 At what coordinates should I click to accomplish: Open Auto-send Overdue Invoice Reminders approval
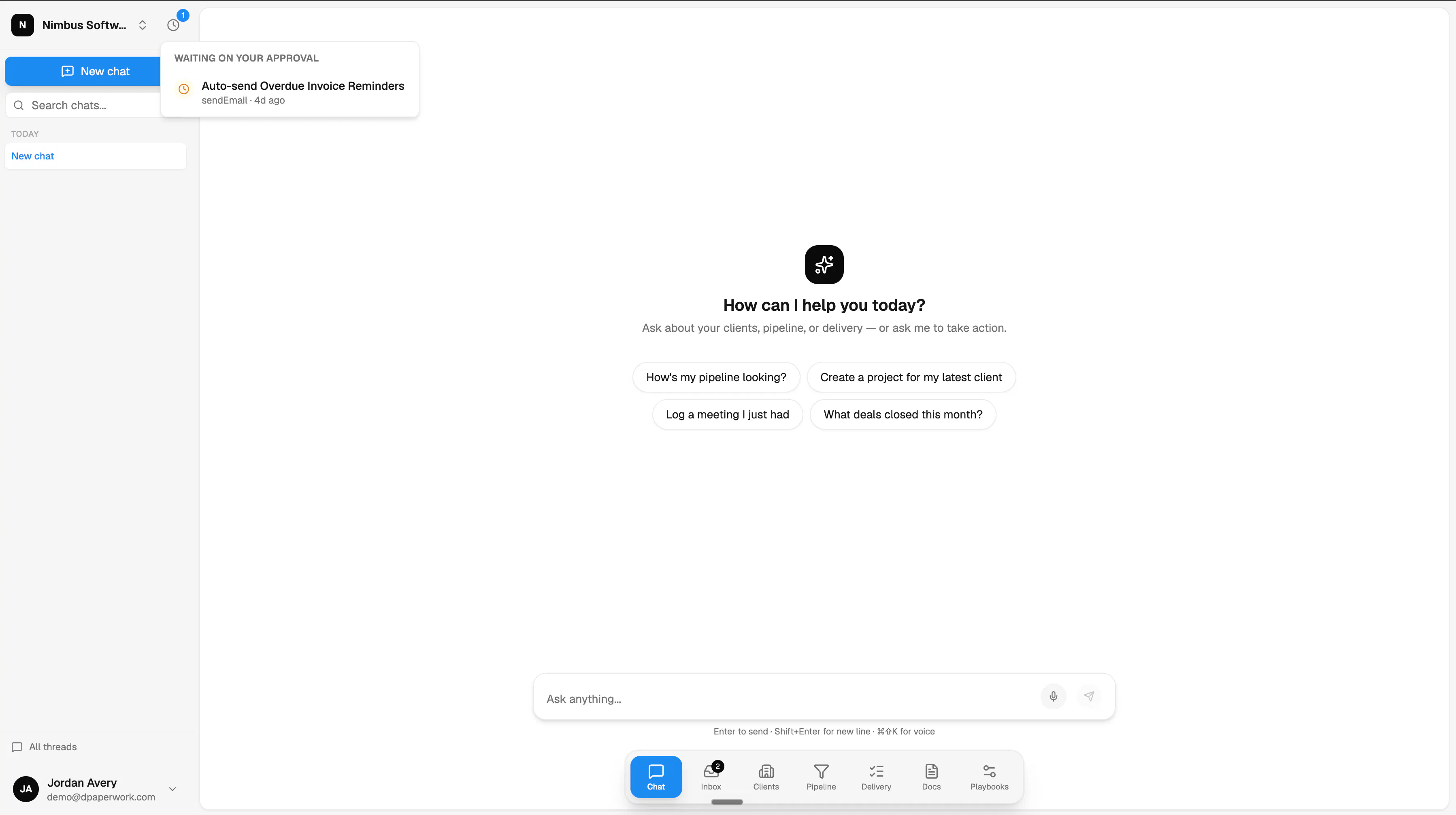289,92
